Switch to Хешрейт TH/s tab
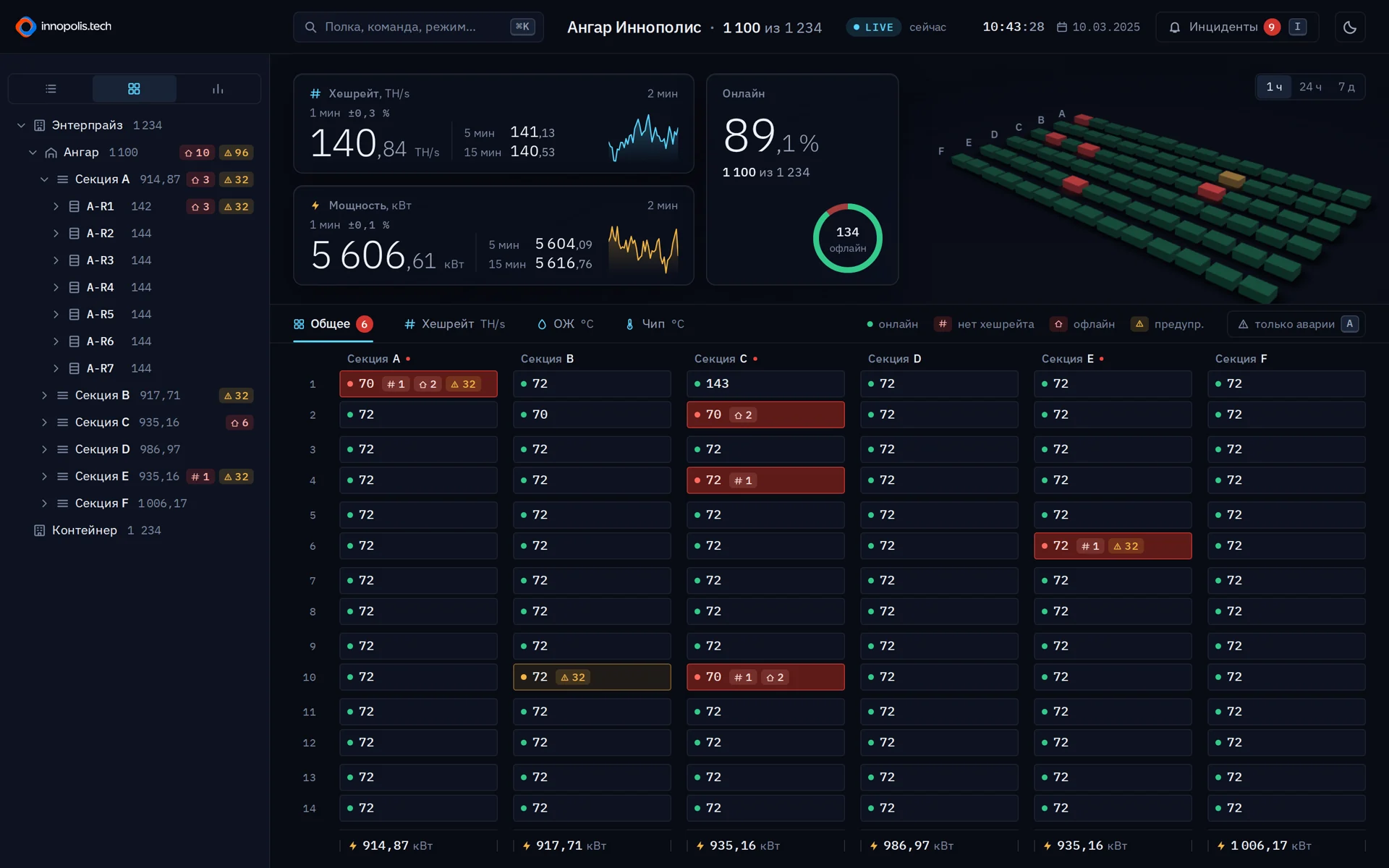Image resolution: width=1389 pixels, height=868 pixels. click(454, 324)
